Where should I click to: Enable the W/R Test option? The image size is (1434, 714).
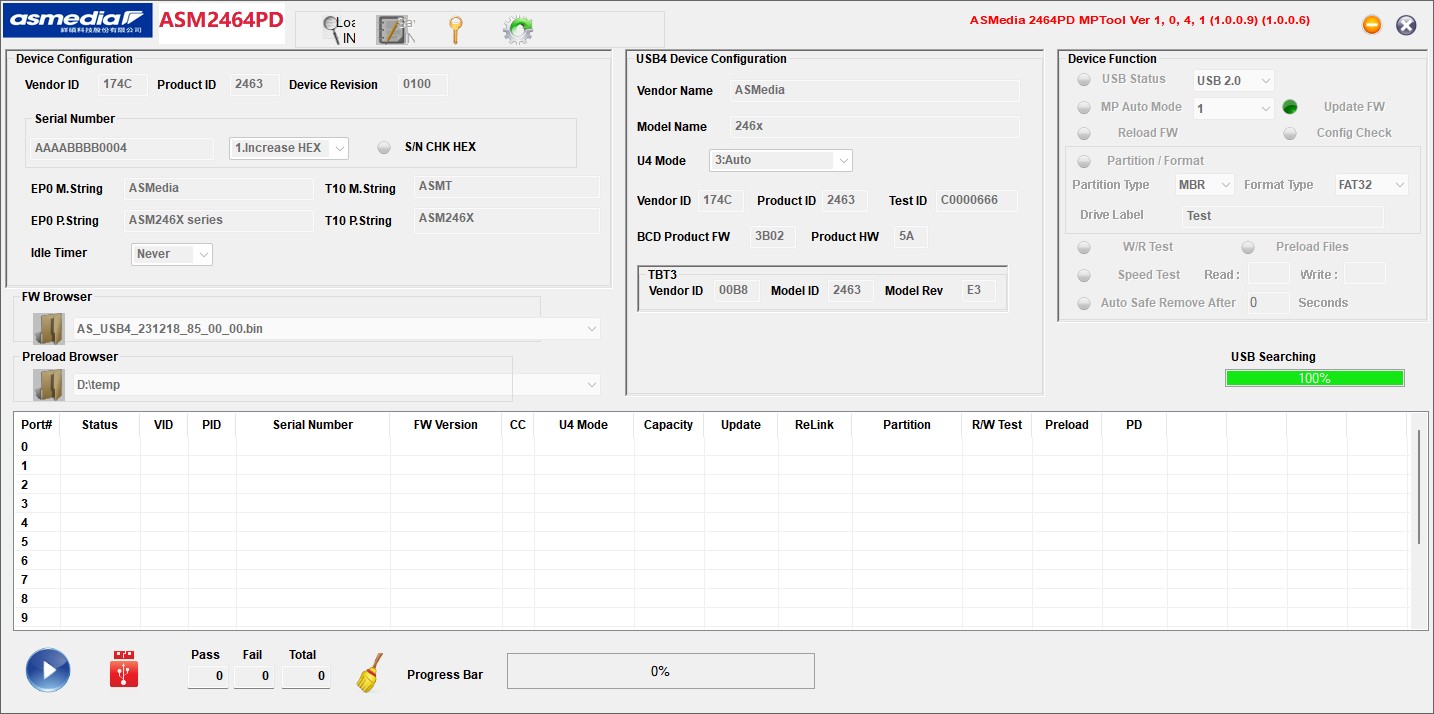pos(1084,247)
